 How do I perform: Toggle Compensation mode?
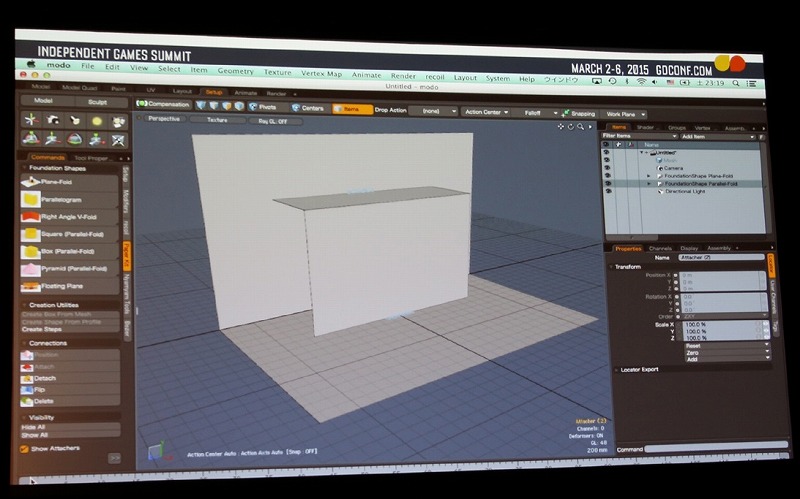pos(163,104)
